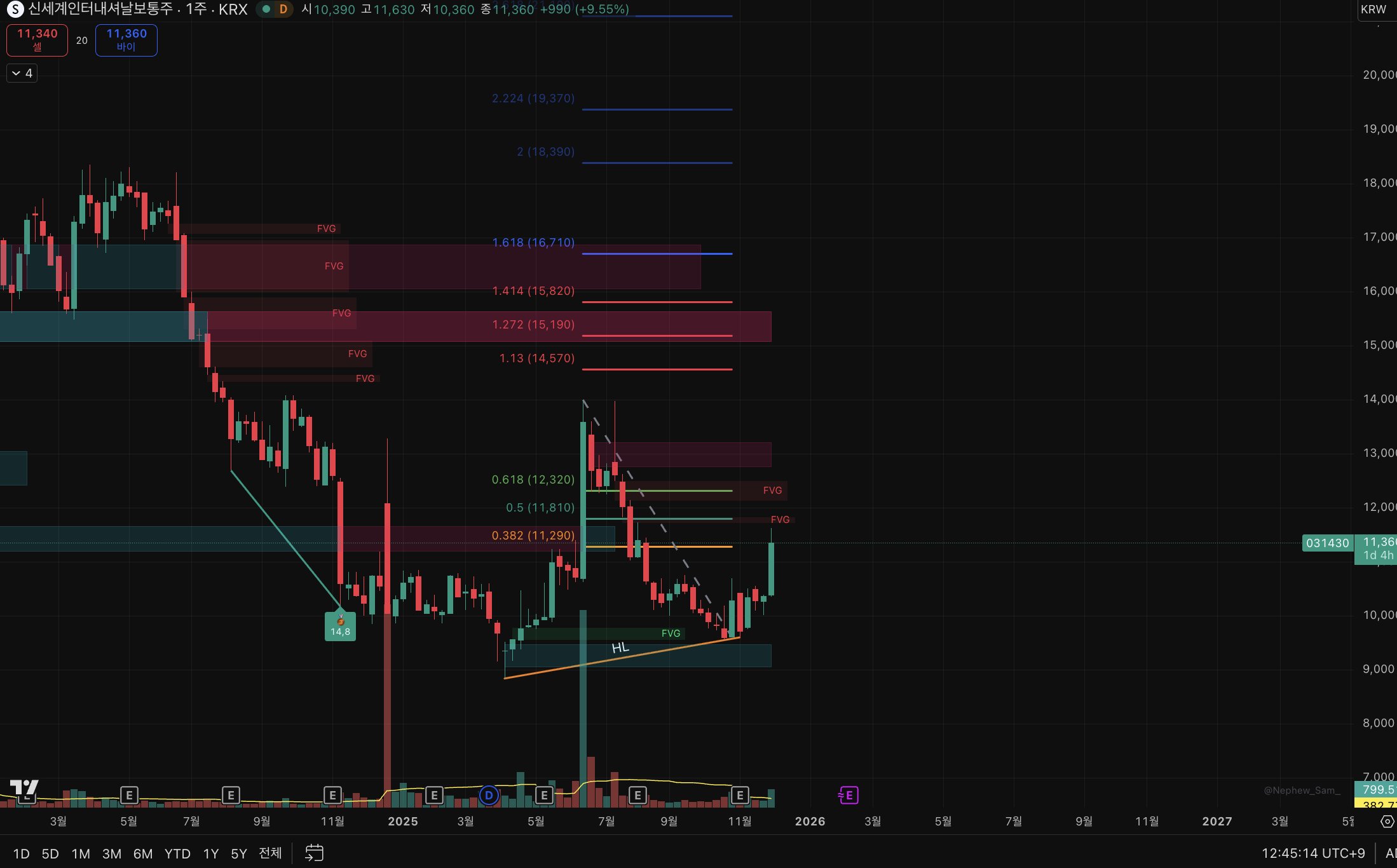1397x868 pixels.
Task: Click the 12:45:14 UTC+9 timezone clock
Action: (1313, 853)
